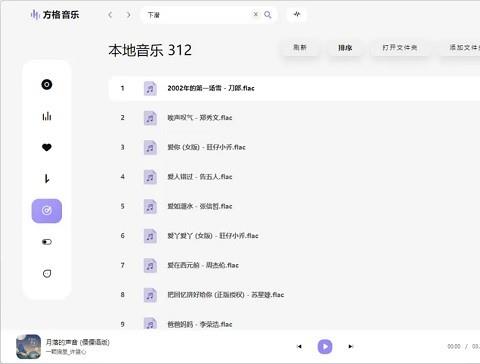Viewport: 480px width, 364px height.
Task: Clear the search box with the X
Action: (x=256, y=14)
